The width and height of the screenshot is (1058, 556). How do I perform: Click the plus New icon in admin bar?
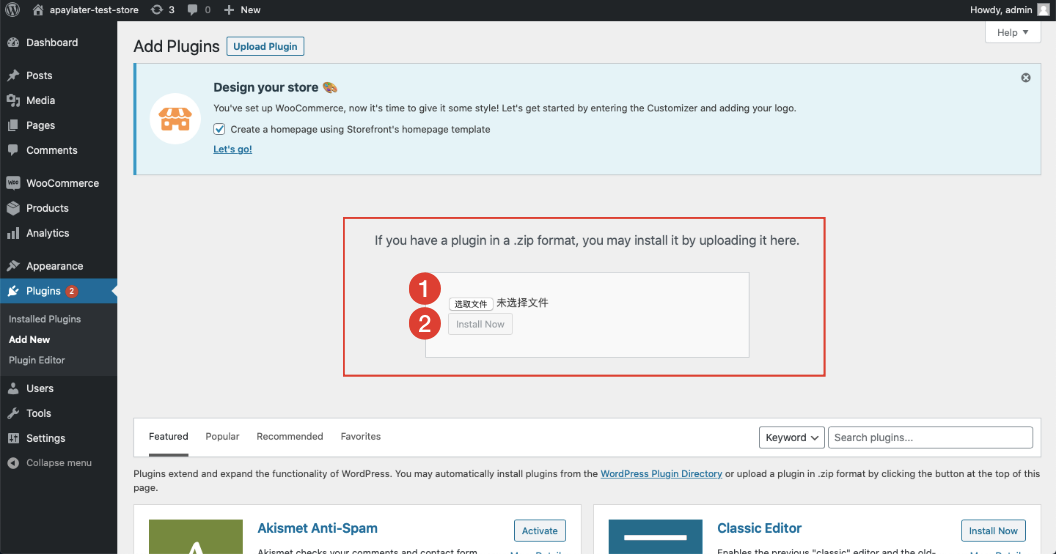pyautogui.click(x=229, y=9)
